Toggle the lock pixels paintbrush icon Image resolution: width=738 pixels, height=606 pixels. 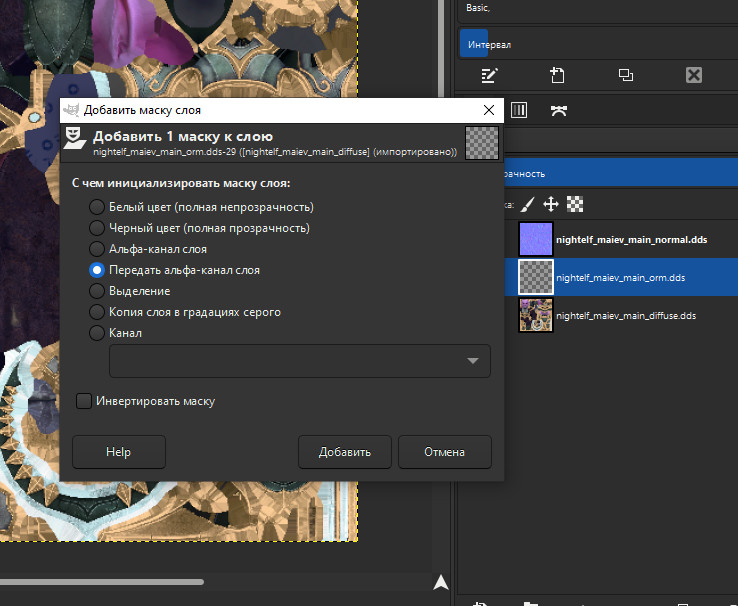pos(528,204)
